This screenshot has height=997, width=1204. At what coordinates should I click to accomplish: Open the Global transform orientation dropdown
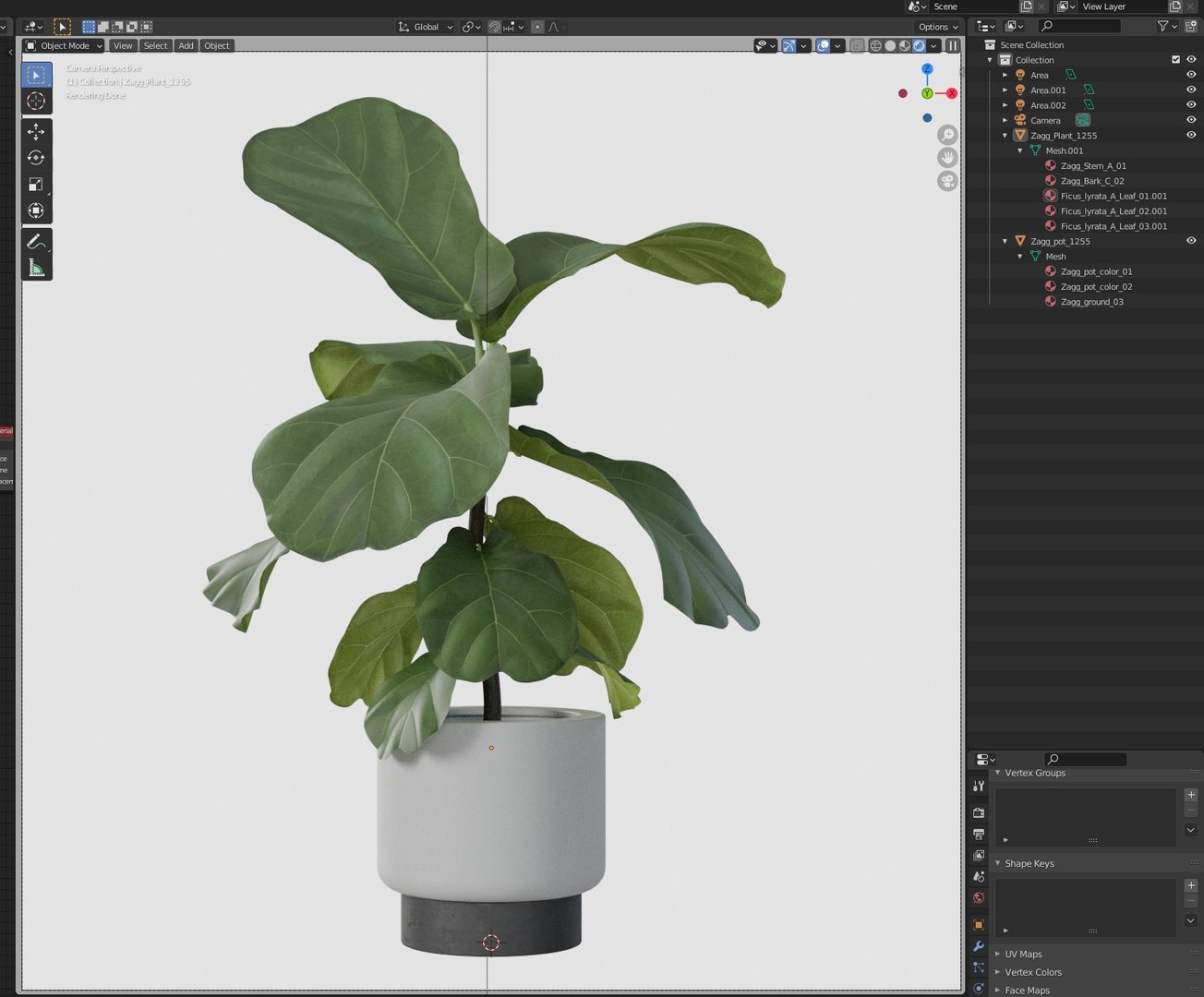pyautogui.click(x=426, y=27)
